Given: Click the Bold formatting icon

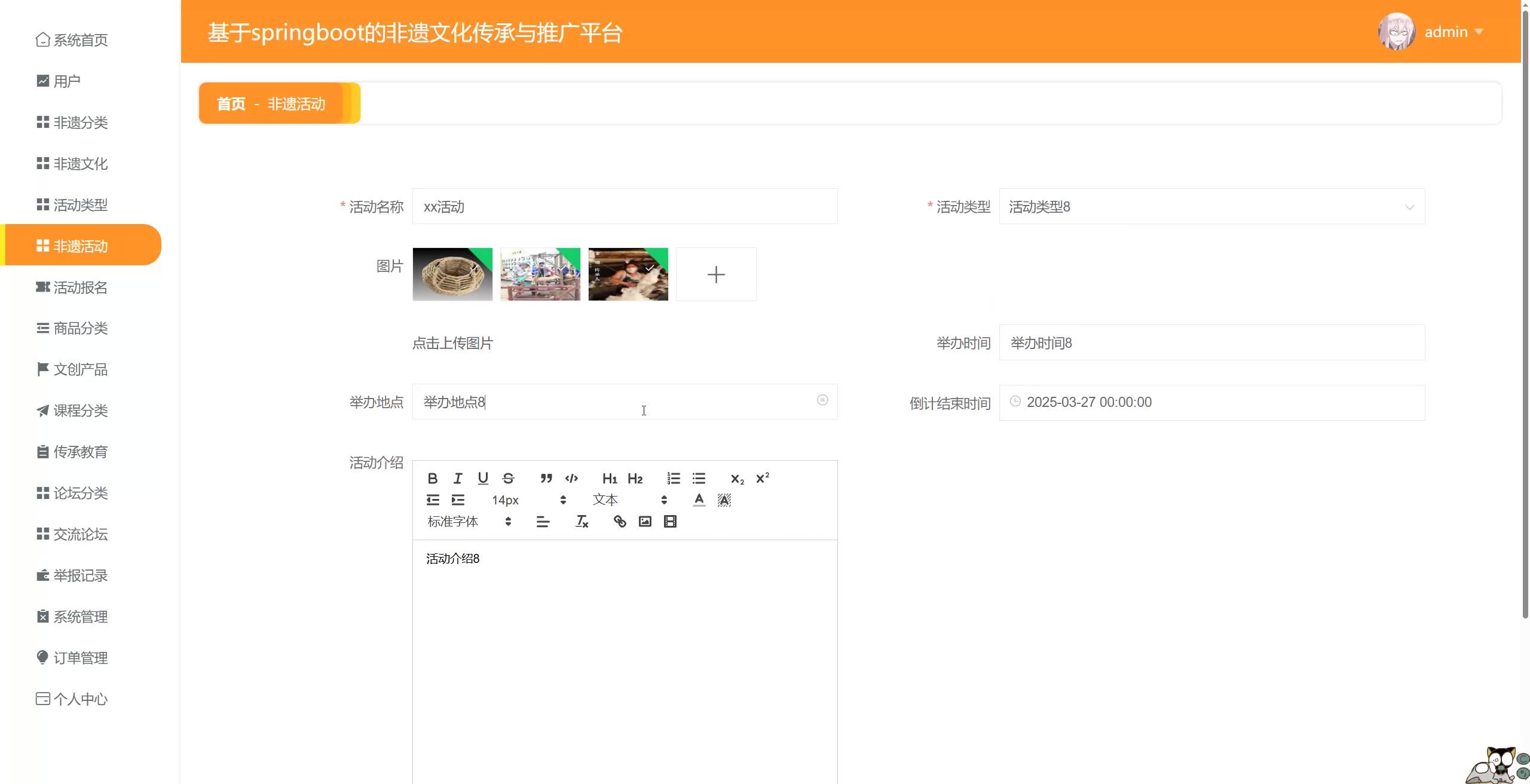Looking at the screenshot, I should (x=433, y=478).
